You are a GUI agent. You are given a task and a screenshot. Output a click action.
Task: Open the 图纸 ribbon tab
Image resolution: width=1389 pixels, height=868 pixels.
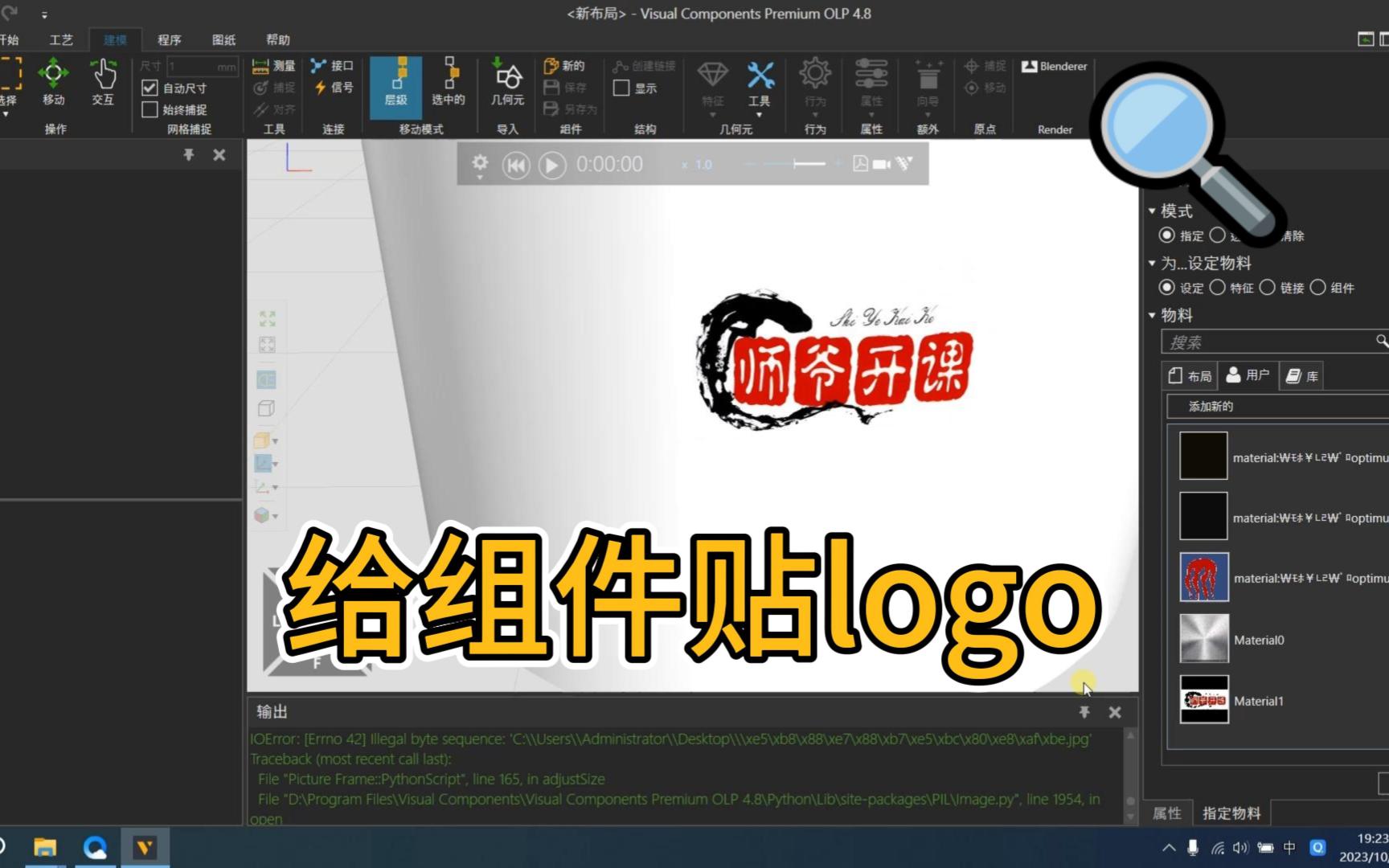coord(223,39)
